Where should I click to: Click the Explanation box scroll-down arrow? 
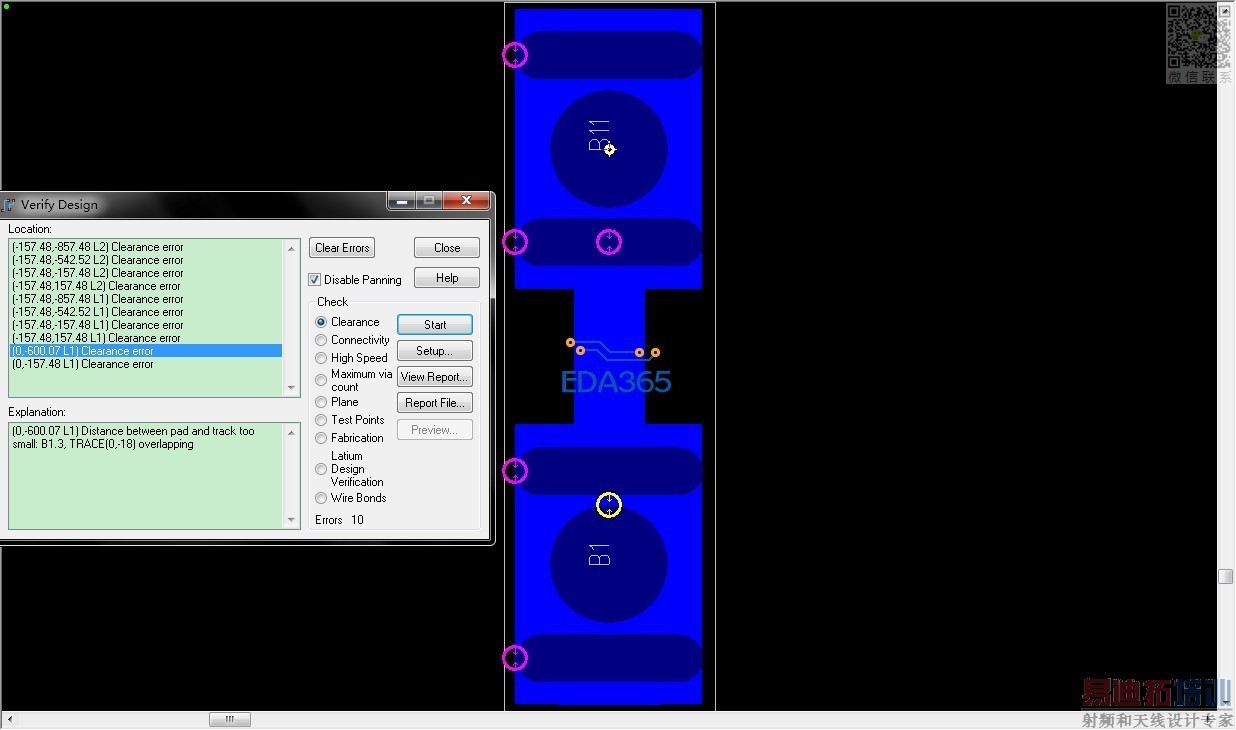pos(292,520)
